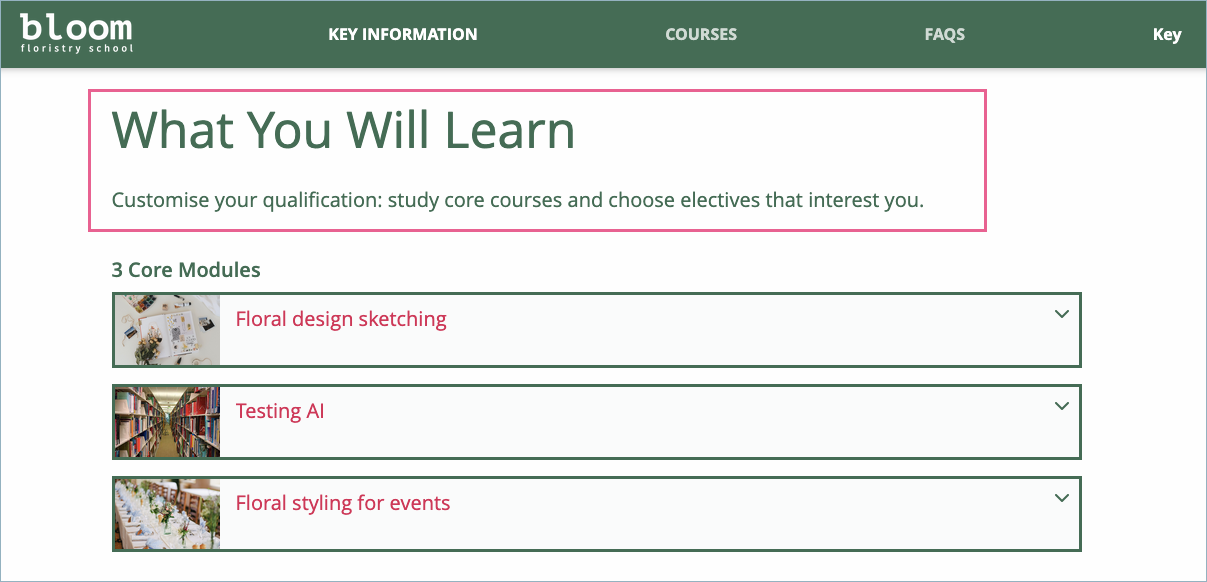
Task: Expand Floral design sketching with its chevron
Action: click(x=1062, y=314)
